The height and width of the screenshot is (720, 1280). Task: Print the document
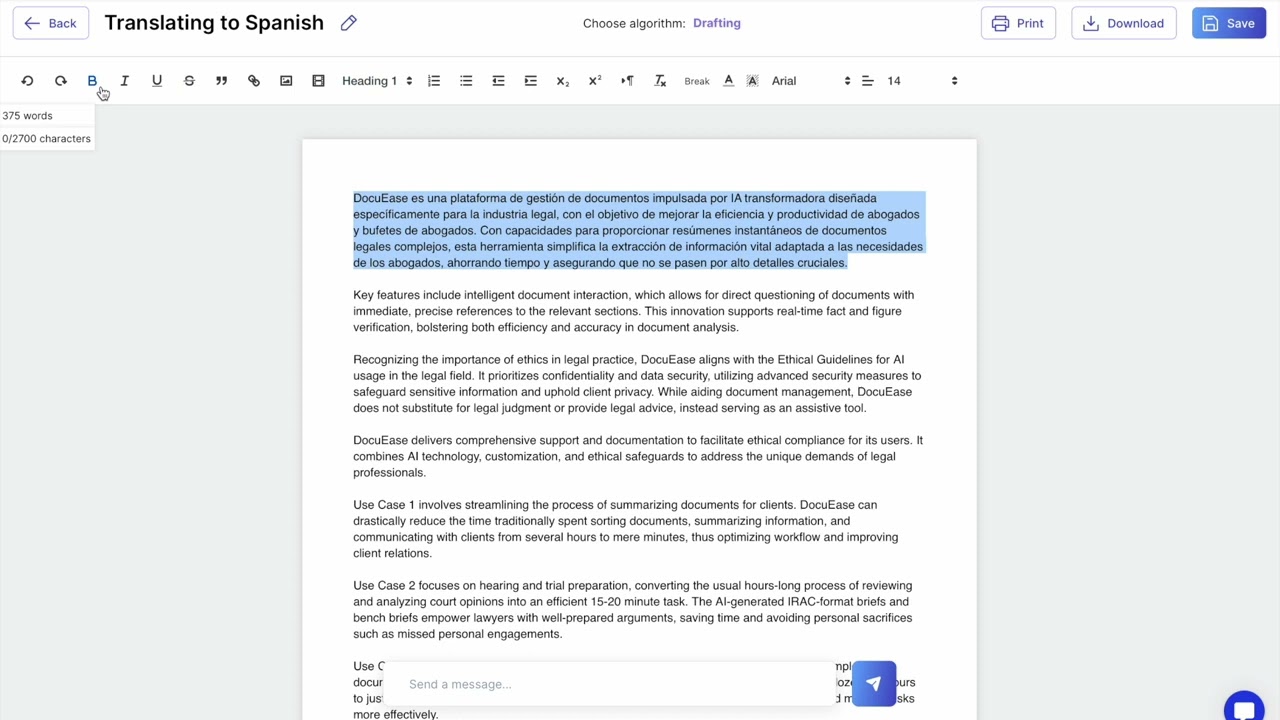(x=1018, y=23)
